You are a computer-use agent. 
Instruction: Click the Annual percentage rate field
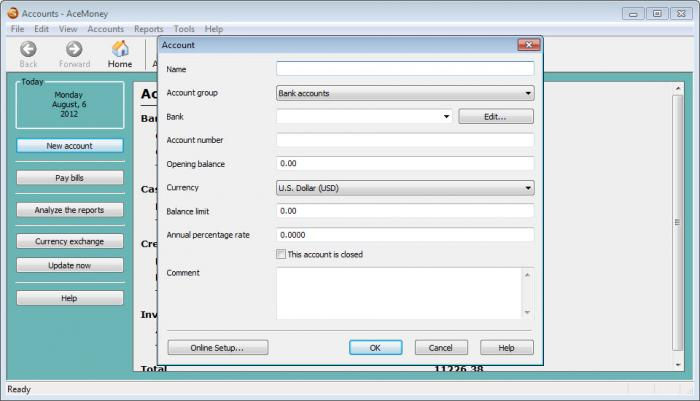click(x=405, y=235)
